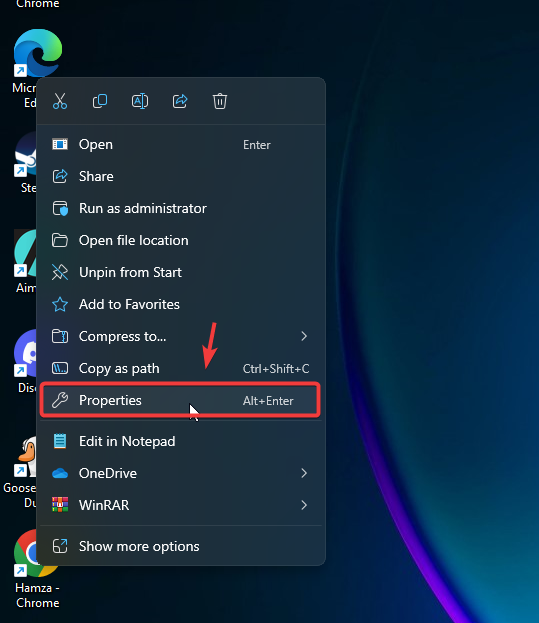Expand the OneDrive submenu chevron
539x623 pixels.
coord(304,473)
